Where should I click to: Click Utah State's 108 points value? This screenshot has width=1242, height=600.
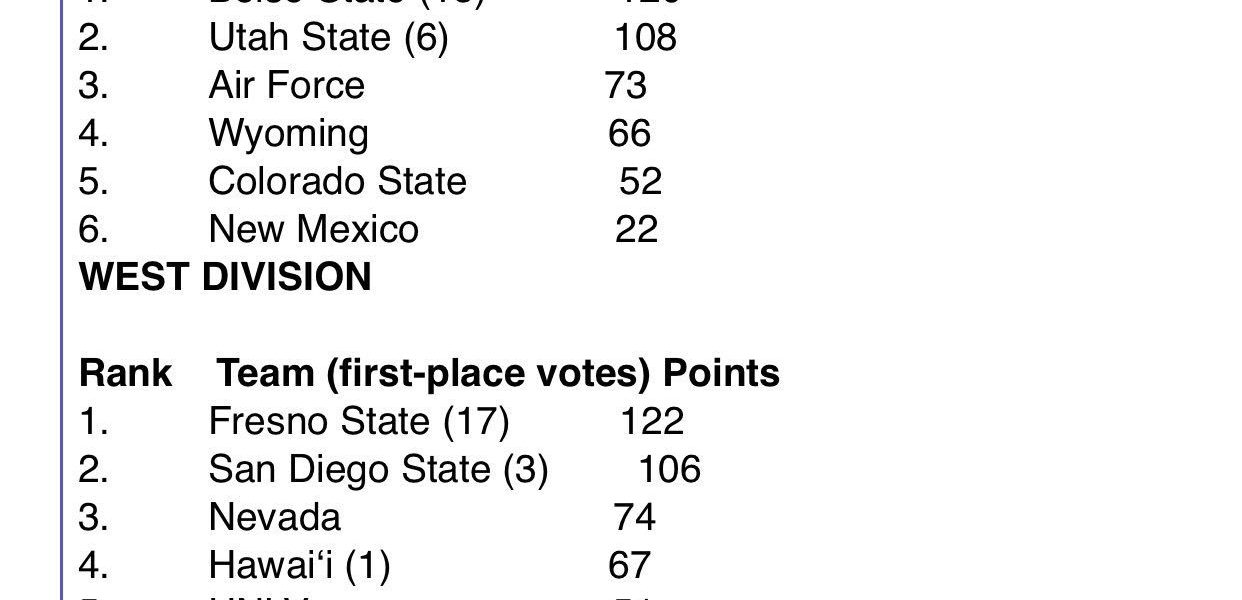pyautogui.click(x=645, y=38)
